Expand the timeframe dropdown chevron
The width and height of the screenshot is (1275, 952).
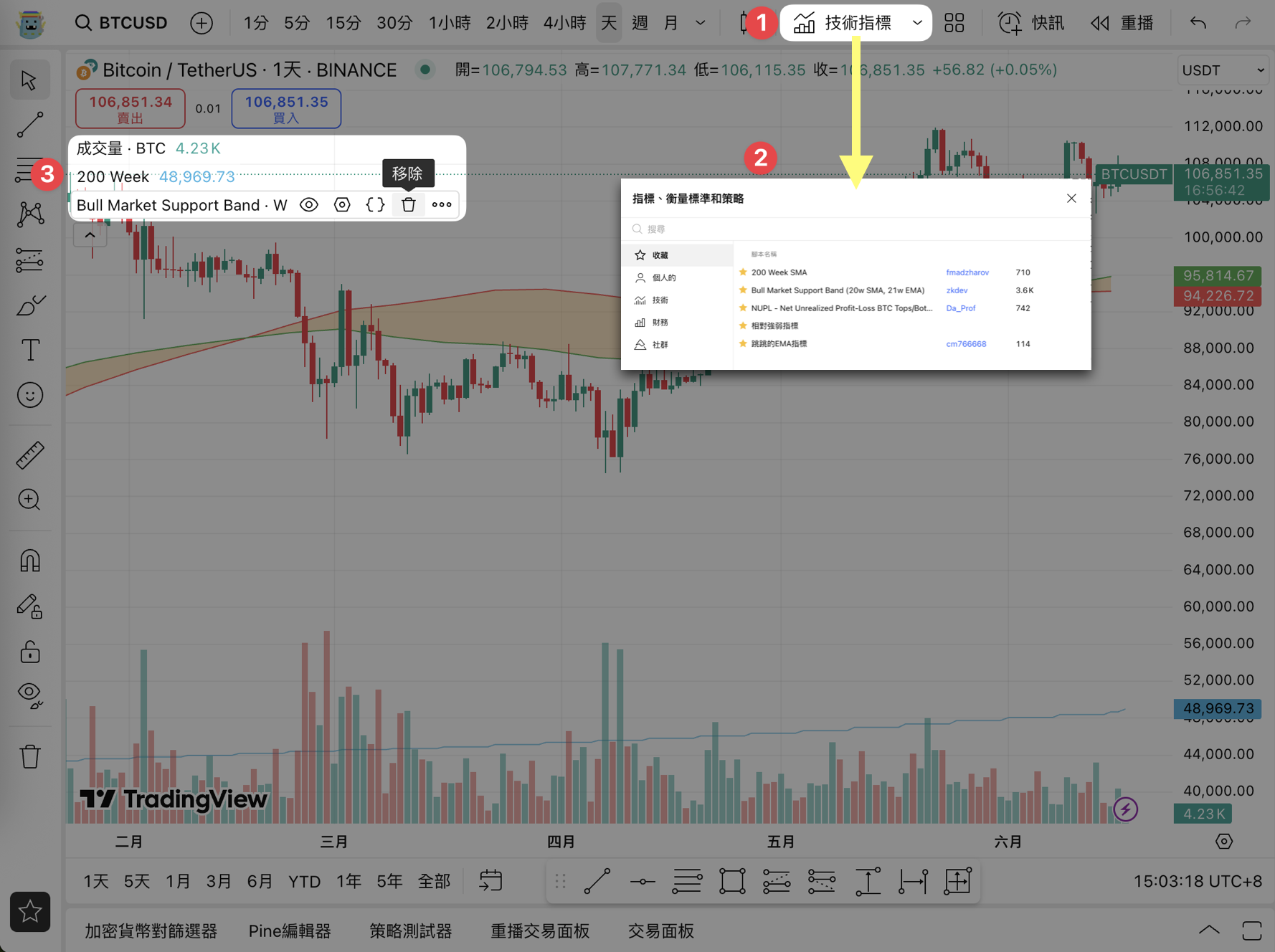point(701,23)
